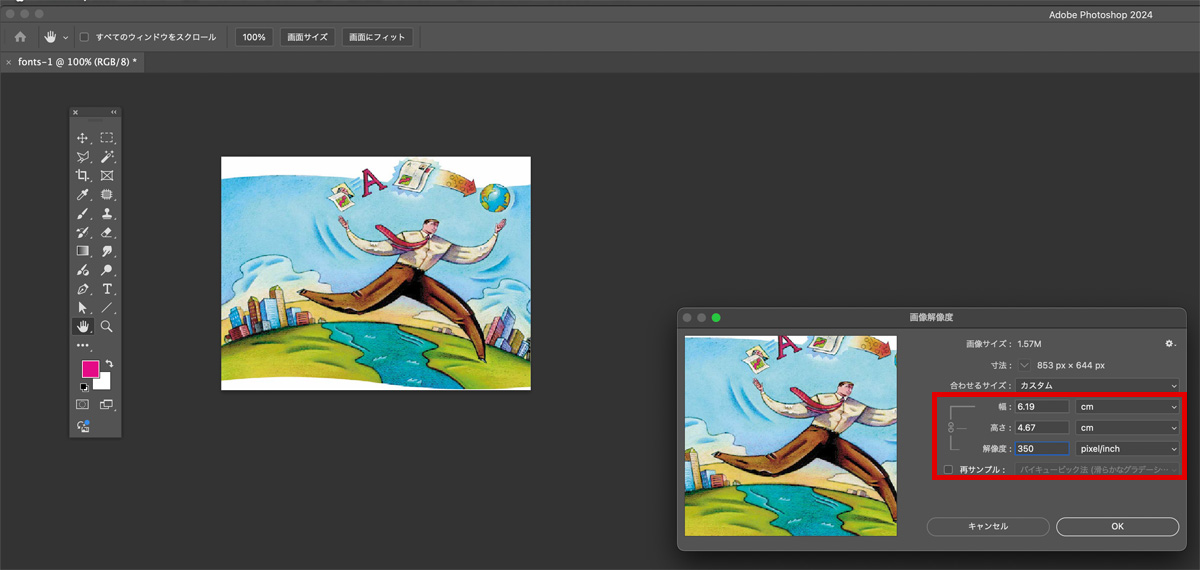1200x570 pixels.
Task: Enable the 再サンプル checkbox
Action: (948, 469)
